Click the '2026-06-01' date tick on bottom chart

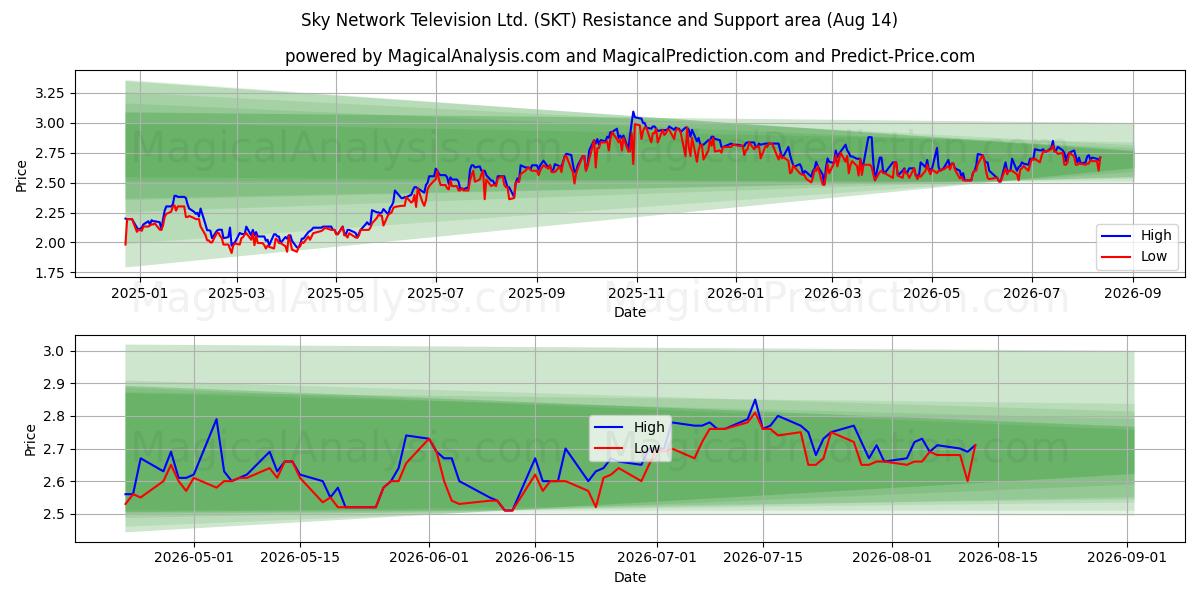[429, 559]
